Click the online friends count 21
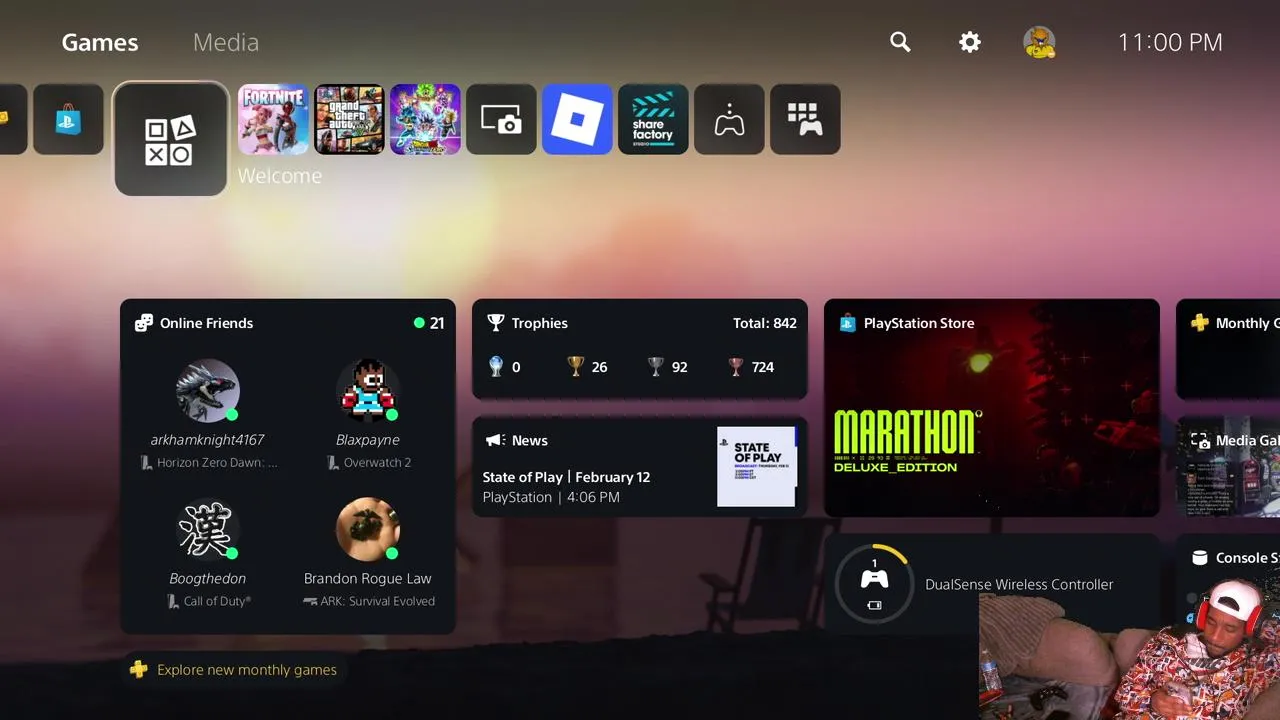This screenshot has height=720, width=1280. [429, 323]
